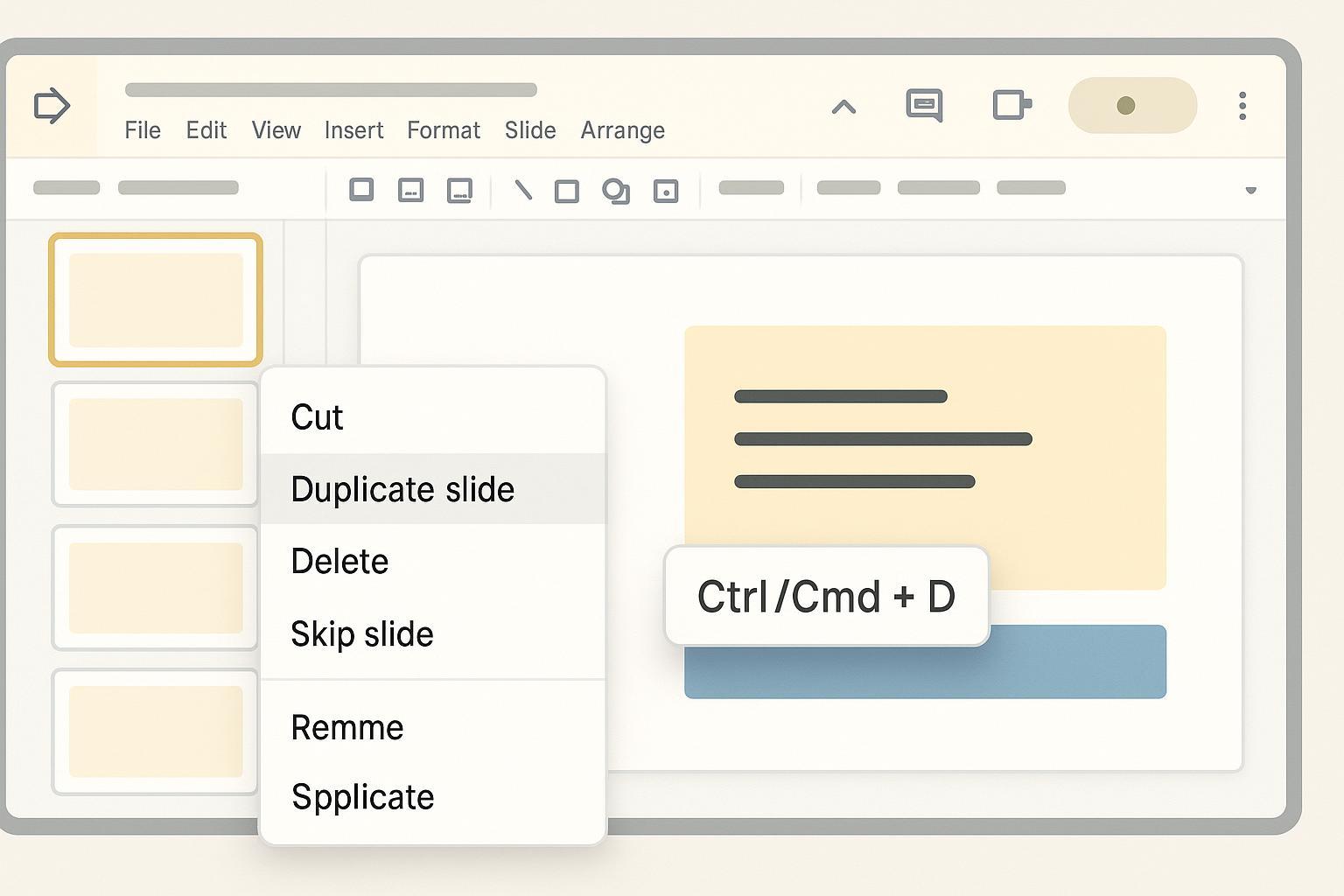The height and width of the screenshot is (896, 1344).
Task: Click the Slides app logo arrow icon
Action: tap(52, 106)
